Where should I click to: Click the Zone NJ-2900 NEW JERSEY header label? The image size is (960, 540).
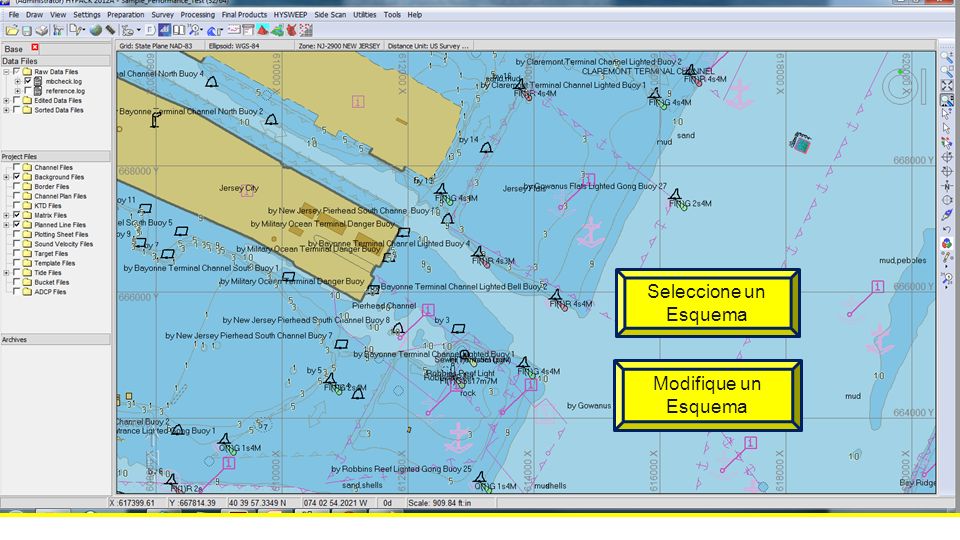(339, 46)
